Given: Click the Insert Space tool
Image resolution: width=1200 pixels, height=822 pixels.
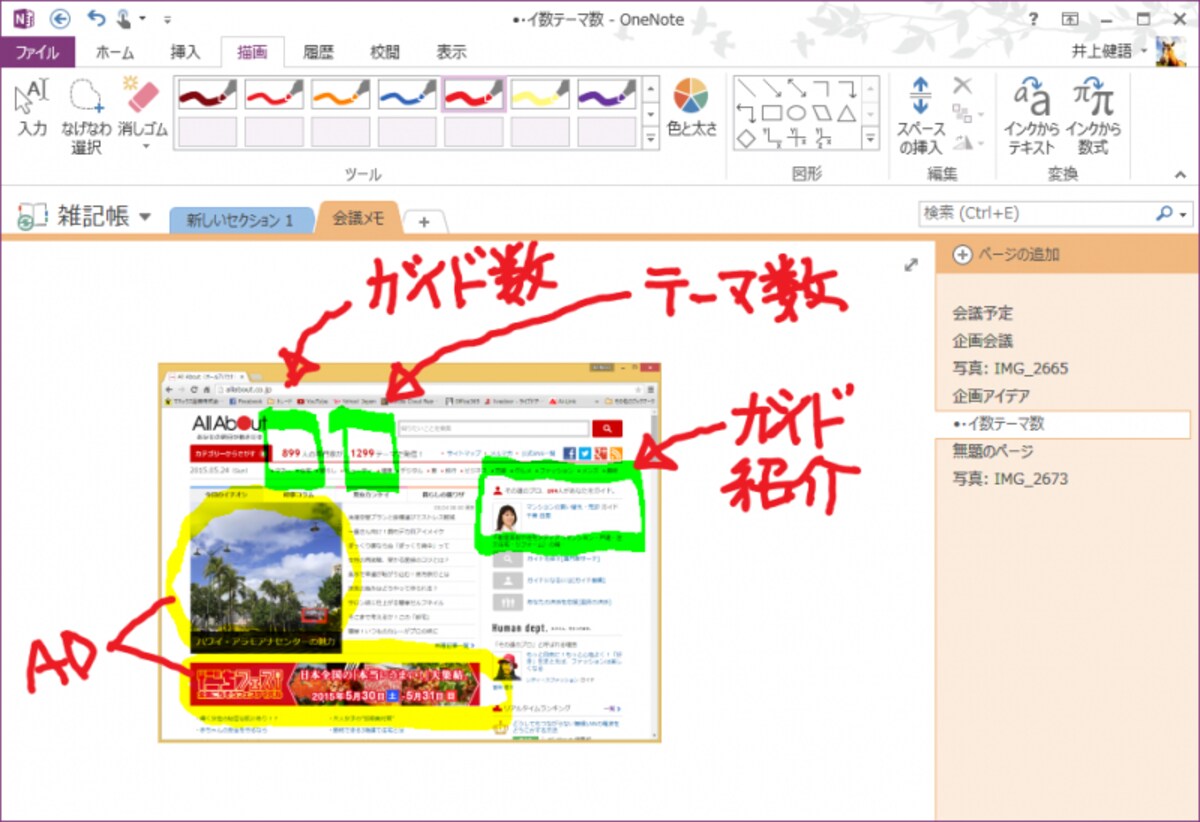Looking at the screenshot, I should (x=920, y=116).
